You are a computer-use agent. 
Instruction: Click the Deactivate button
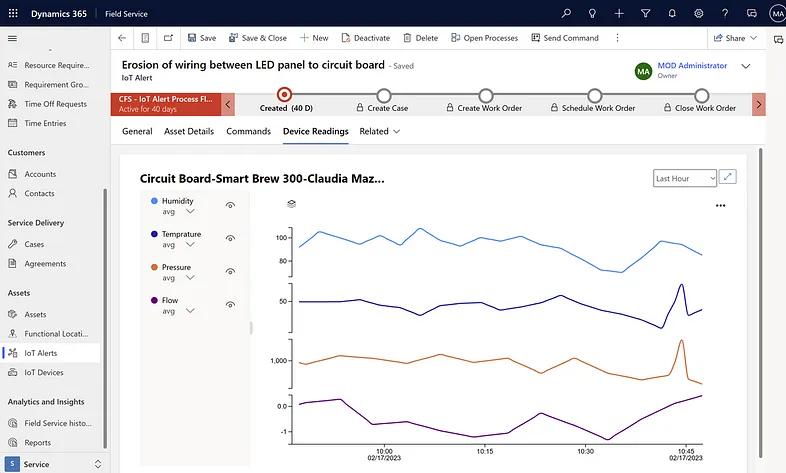pyautogui.click(x=365, y=38)
